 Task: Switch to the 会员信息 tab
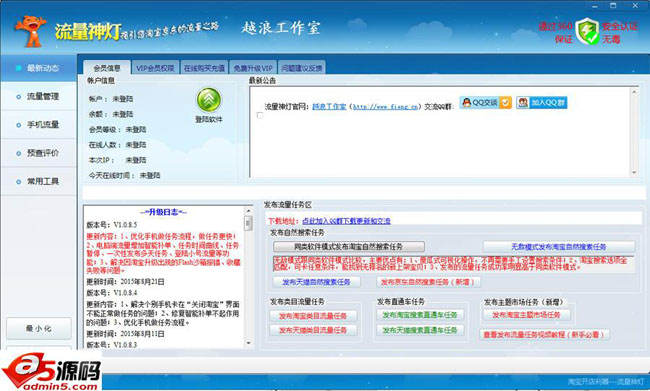click(x=107, y=68)
